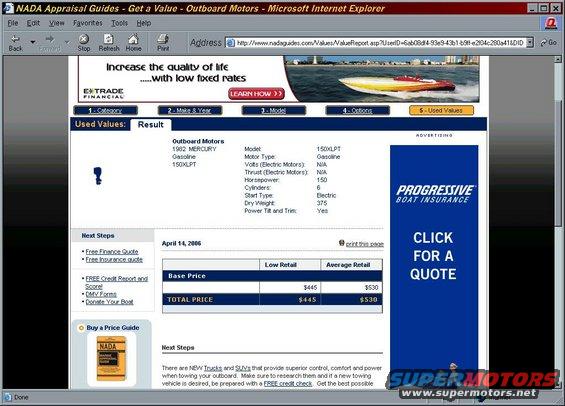The width and height of the screenshot is (565, 406).
Task: Click the Forward arrow toolbar button
Action: [49, 43]
